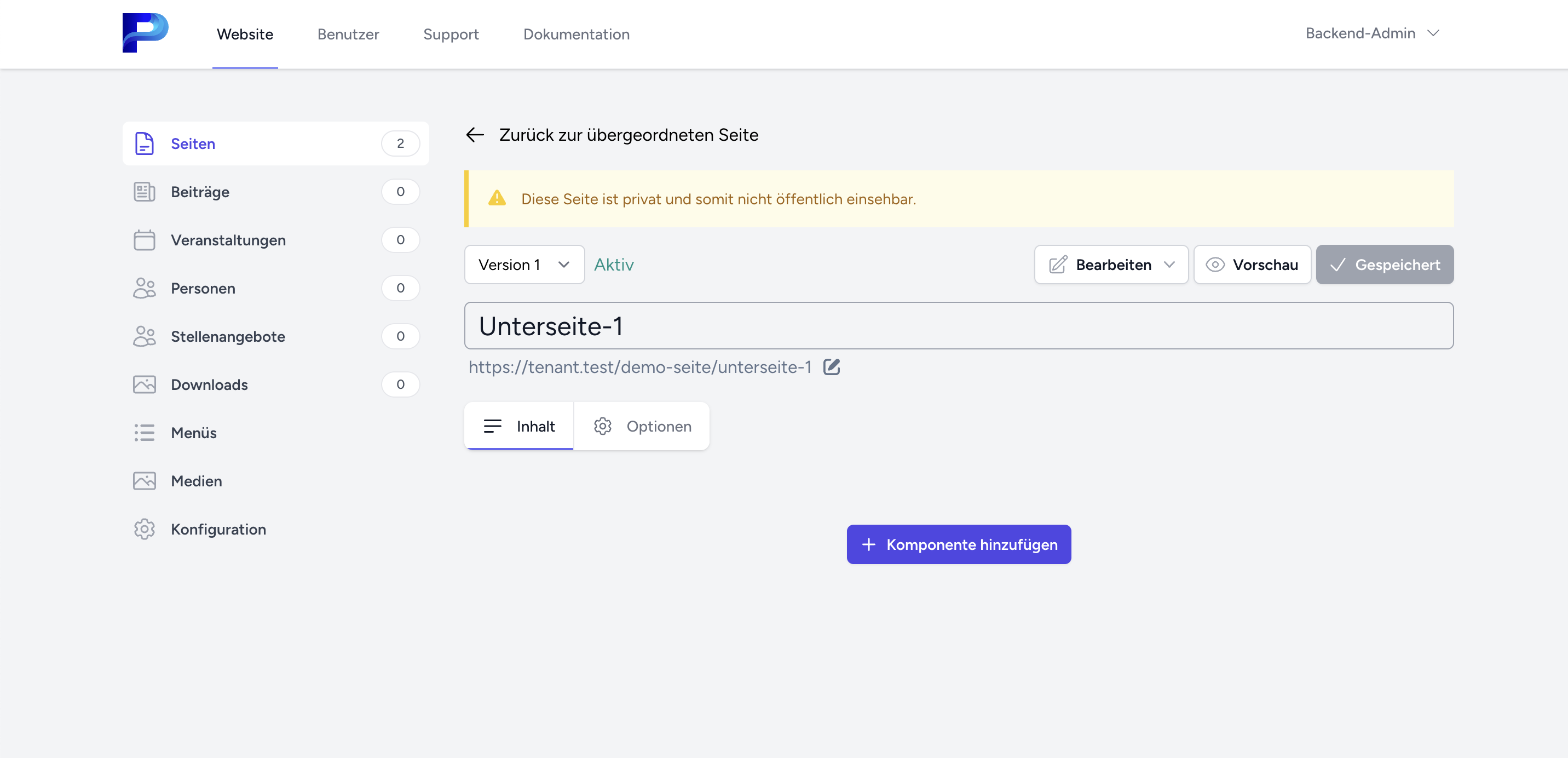This screenshot has width=1568, height=758.
Task: Open the Backend-Admin user menu
Action: (x=1371, y=33)
